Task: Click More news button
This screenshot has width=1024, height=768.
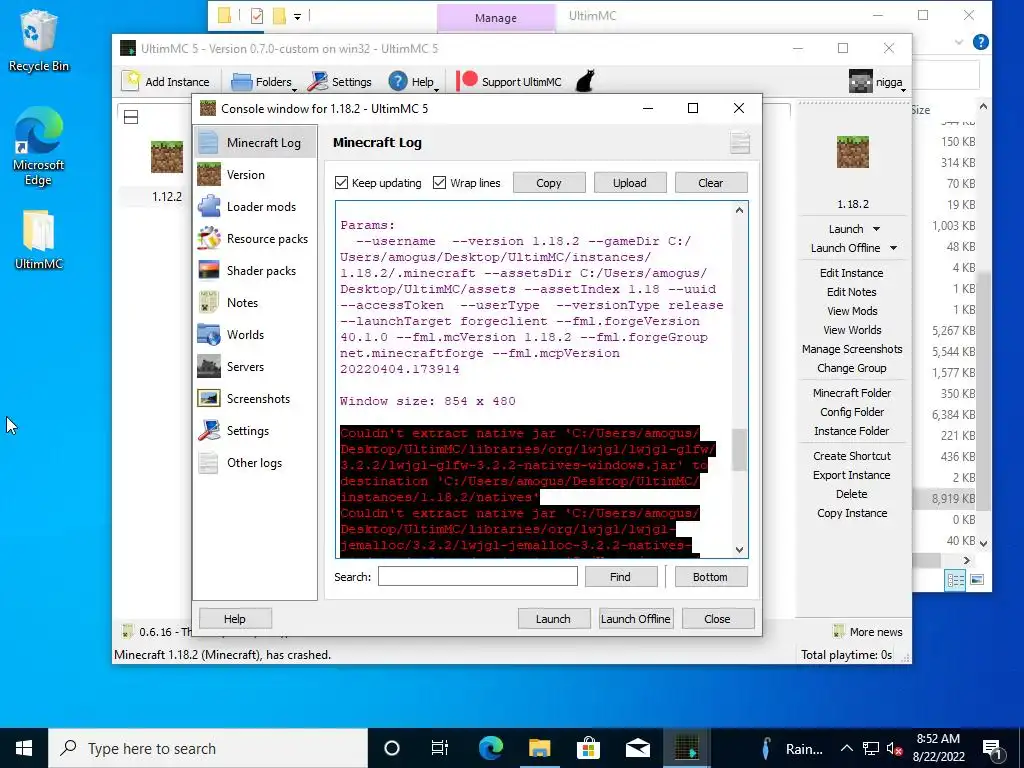Action: coord(868,632)
